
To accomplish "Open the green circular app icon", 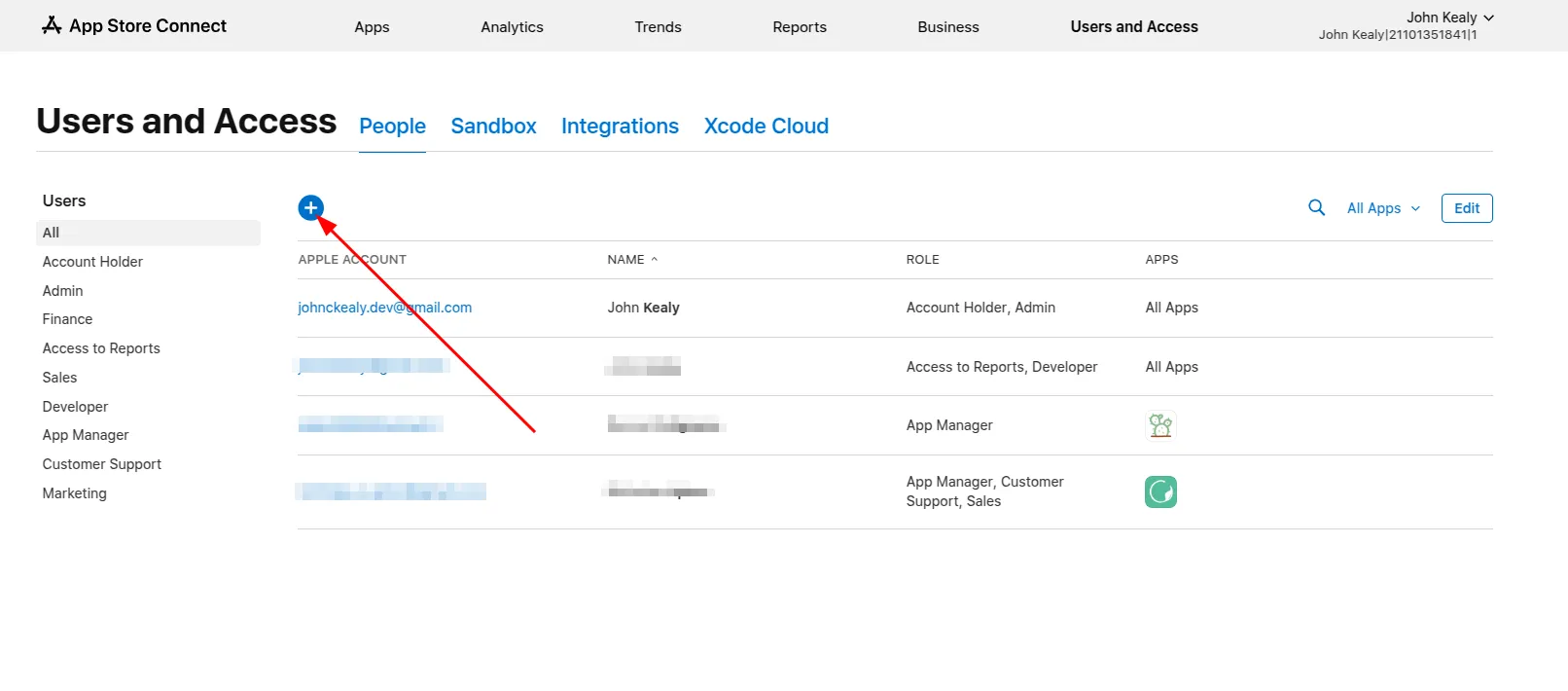I will [x=1160, y=491].
